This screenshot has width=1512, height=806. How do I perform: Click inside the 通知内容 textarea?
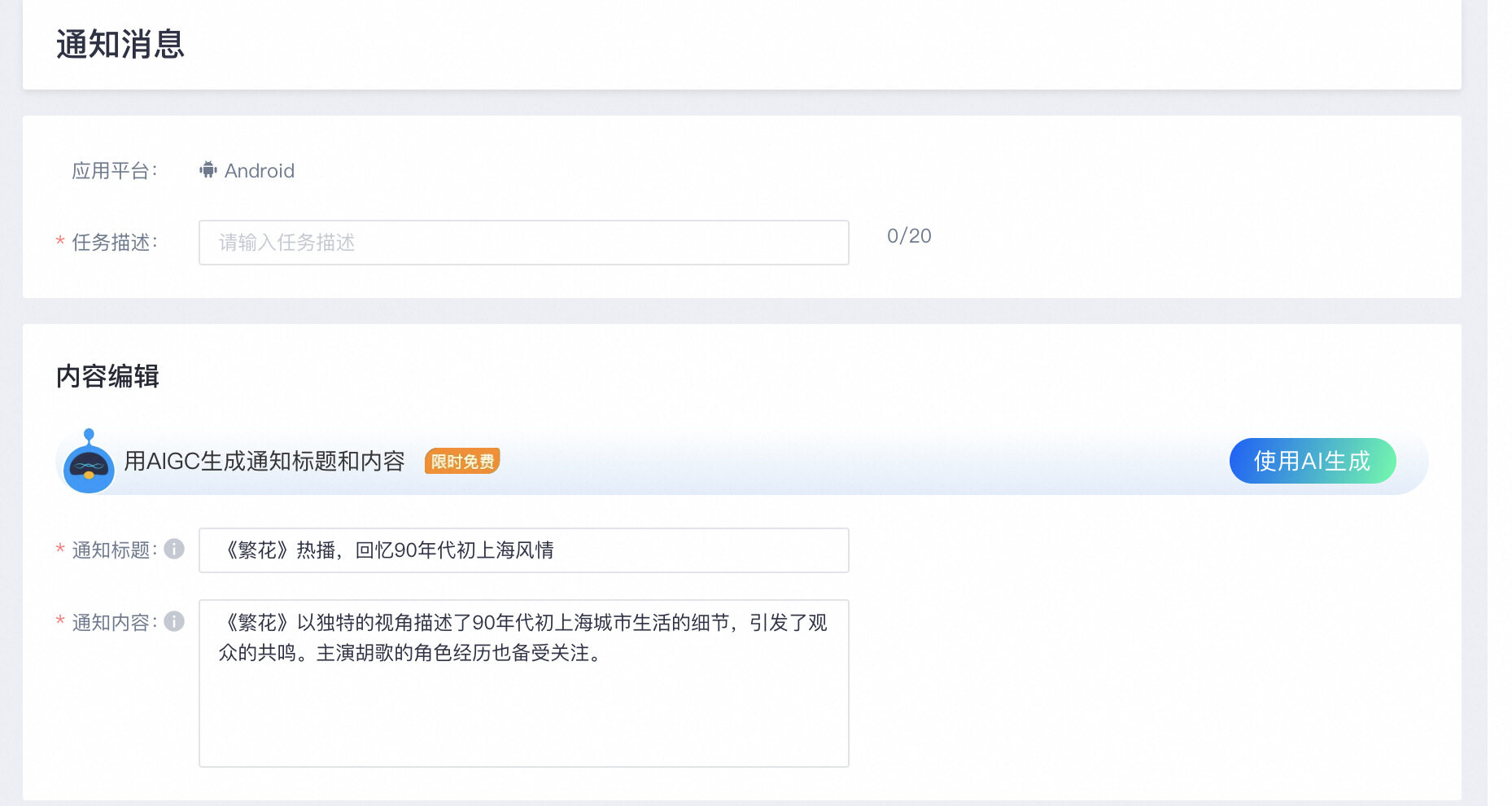524,683
